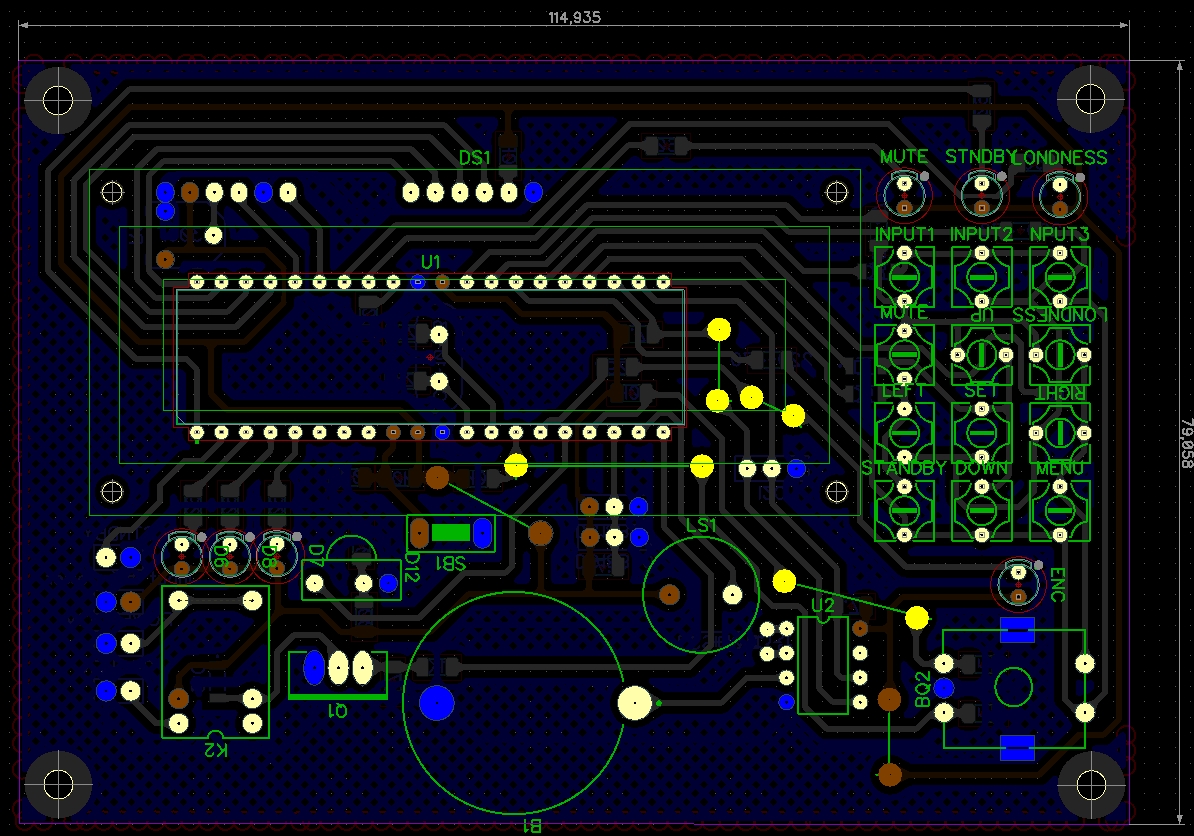Screen dimensions: 1194x836
Task: Click the Q1 transistor designator label
Action: pyautogui.click(x=337, y=710)
